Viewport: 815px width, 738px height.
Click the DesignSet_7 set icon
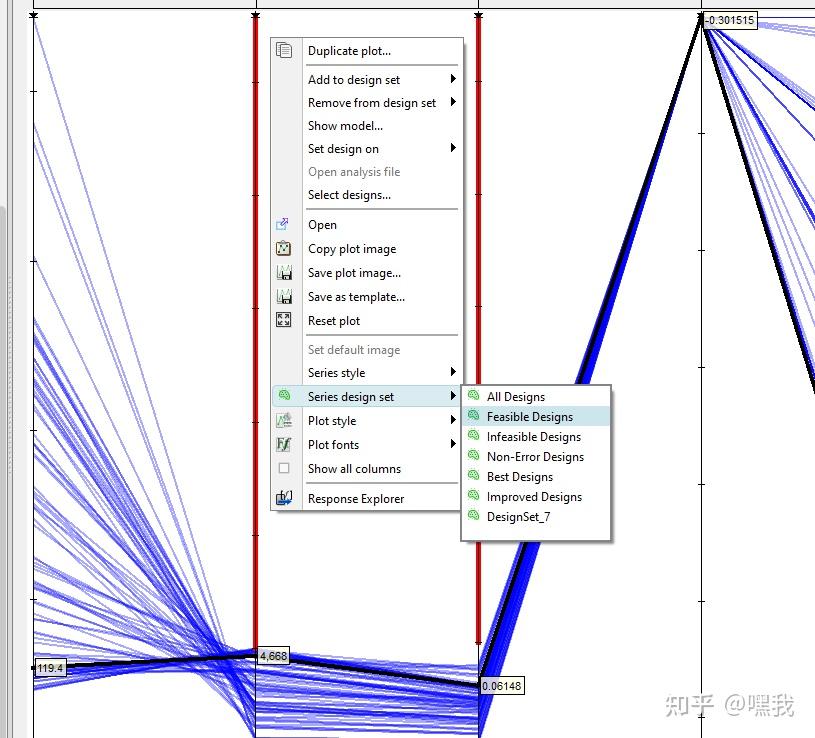tap(473, 516)
